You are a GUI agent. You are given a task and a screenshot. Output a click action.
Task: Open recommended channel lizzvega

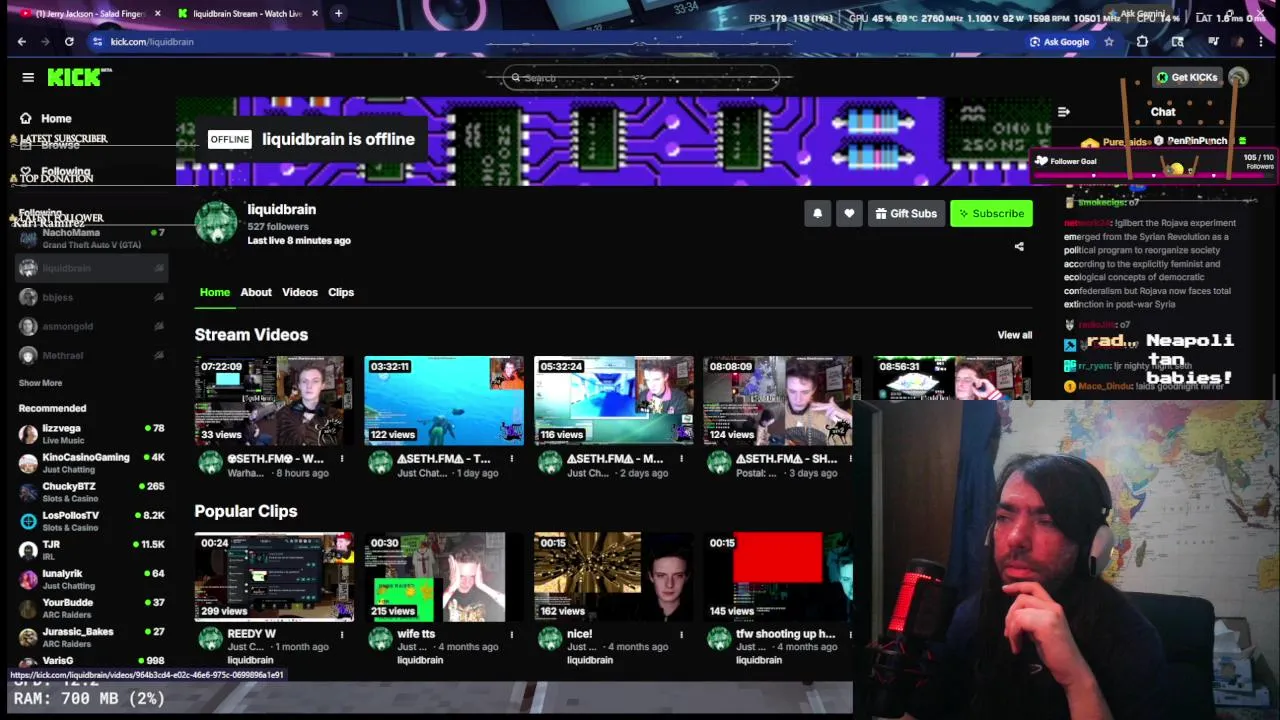[x=91, y=434]
